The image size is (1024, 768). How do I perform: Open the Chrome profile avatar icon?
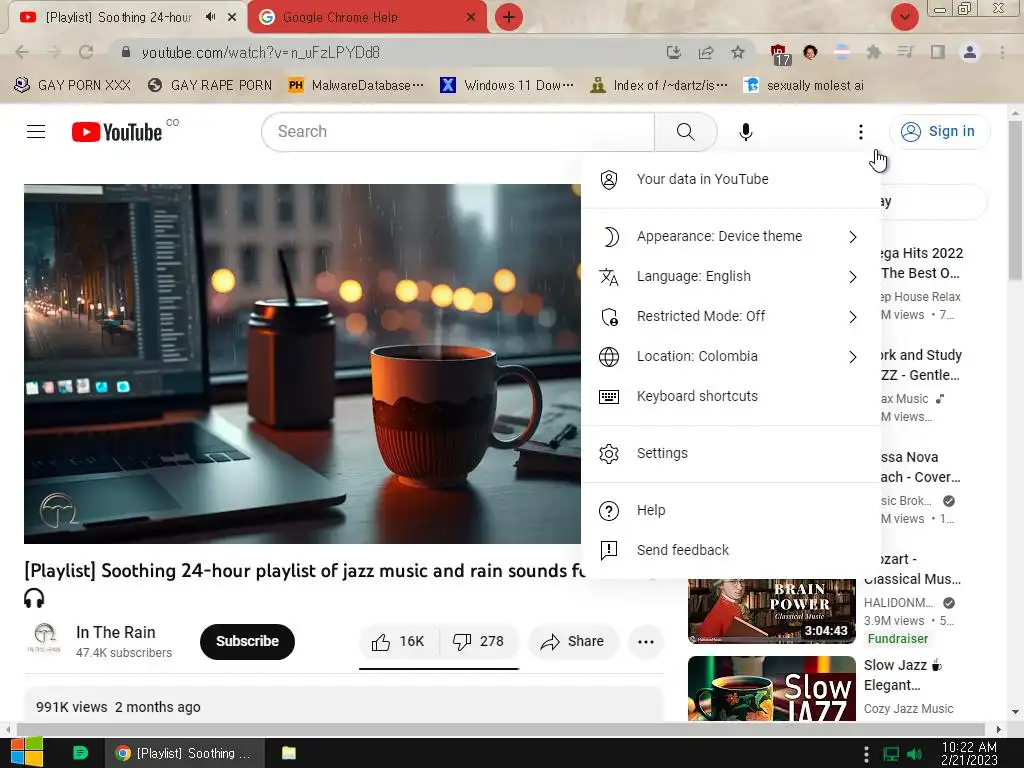(970, 52)
